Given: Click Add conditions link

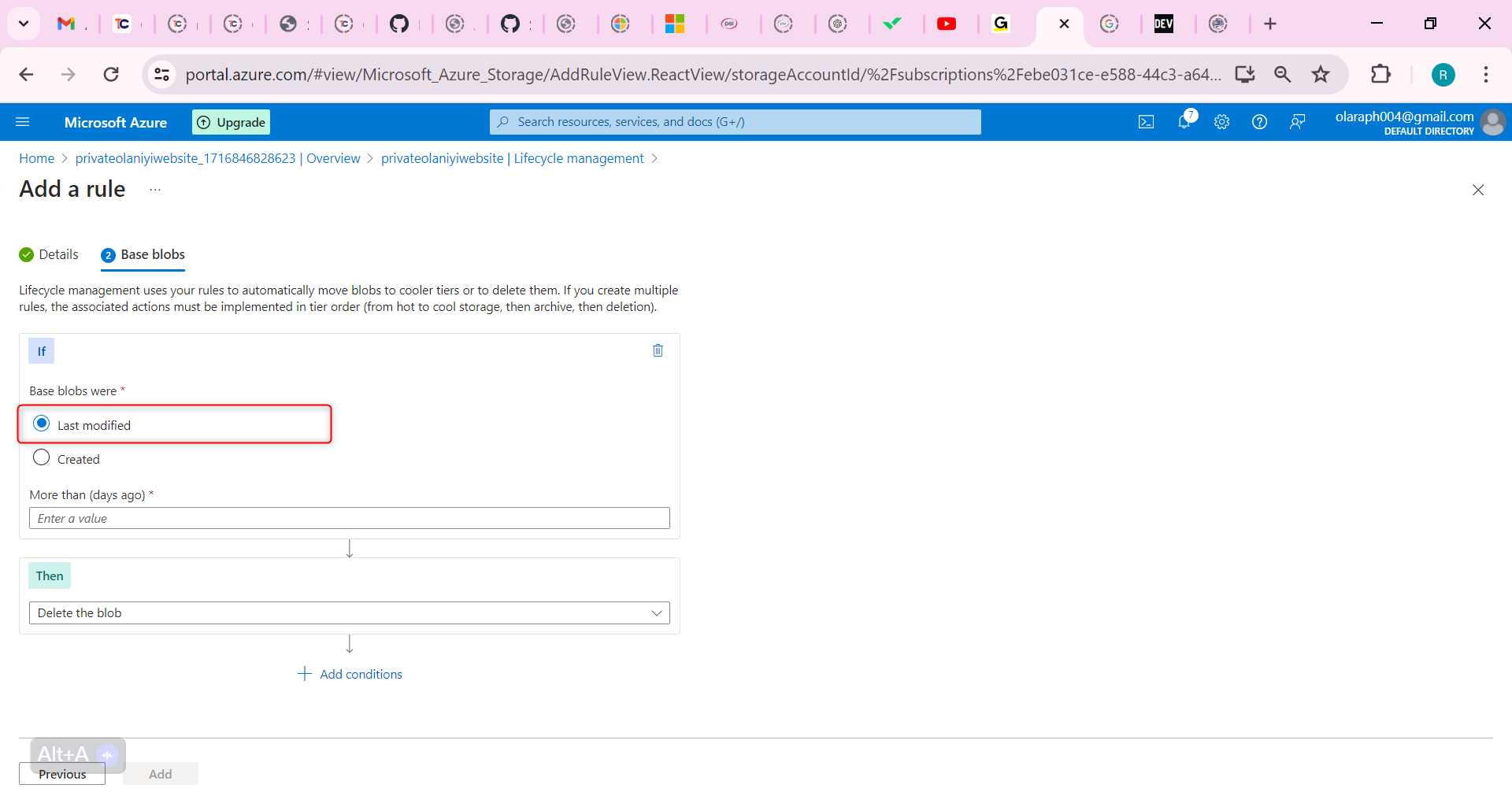Looking at the screenshot, I should [x=350, y=674].
